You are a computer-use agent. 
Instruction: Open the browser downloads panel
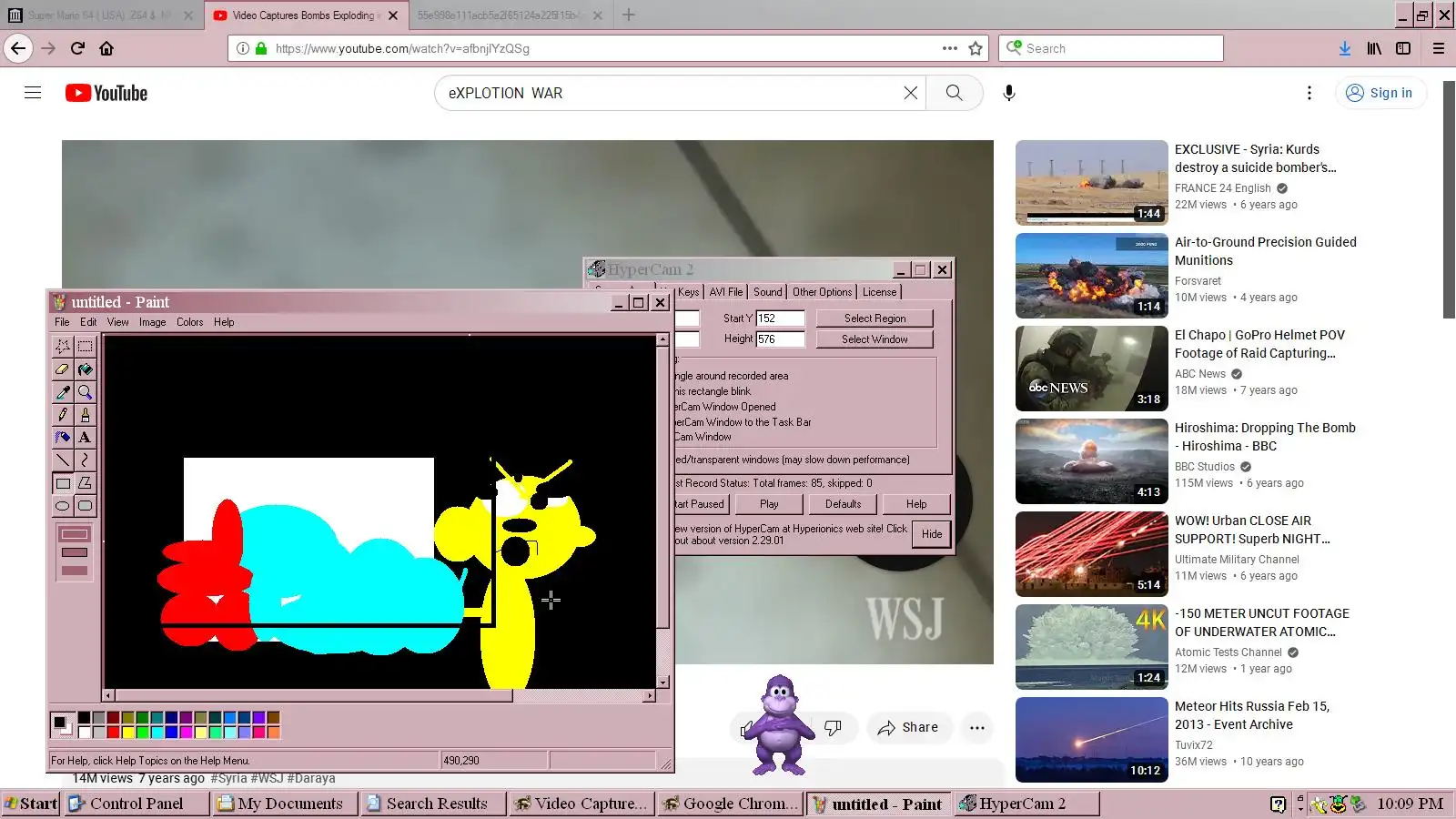pos(1345,48)
